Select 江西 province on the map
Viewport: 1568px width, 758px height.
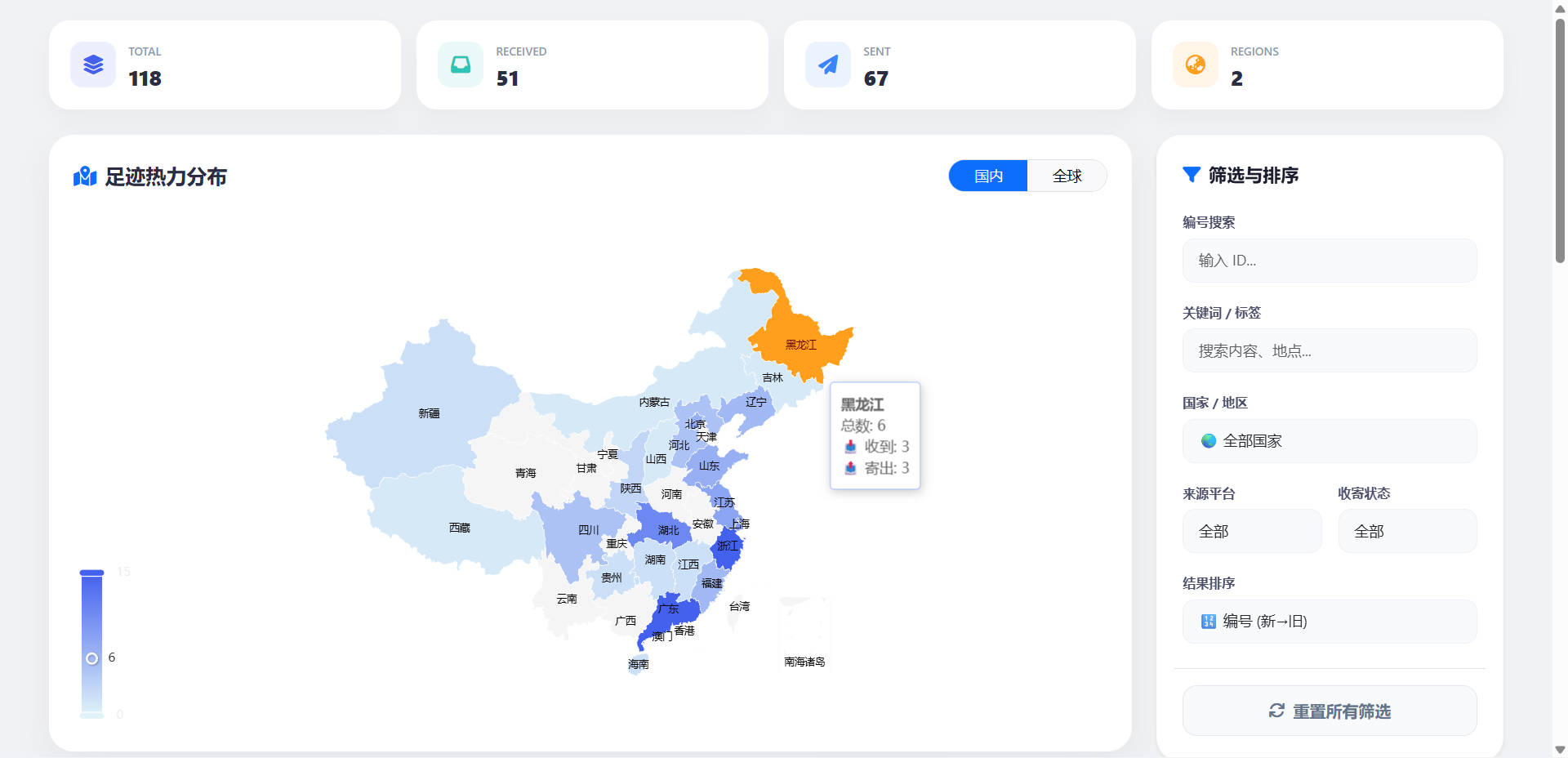pos(688,564)
